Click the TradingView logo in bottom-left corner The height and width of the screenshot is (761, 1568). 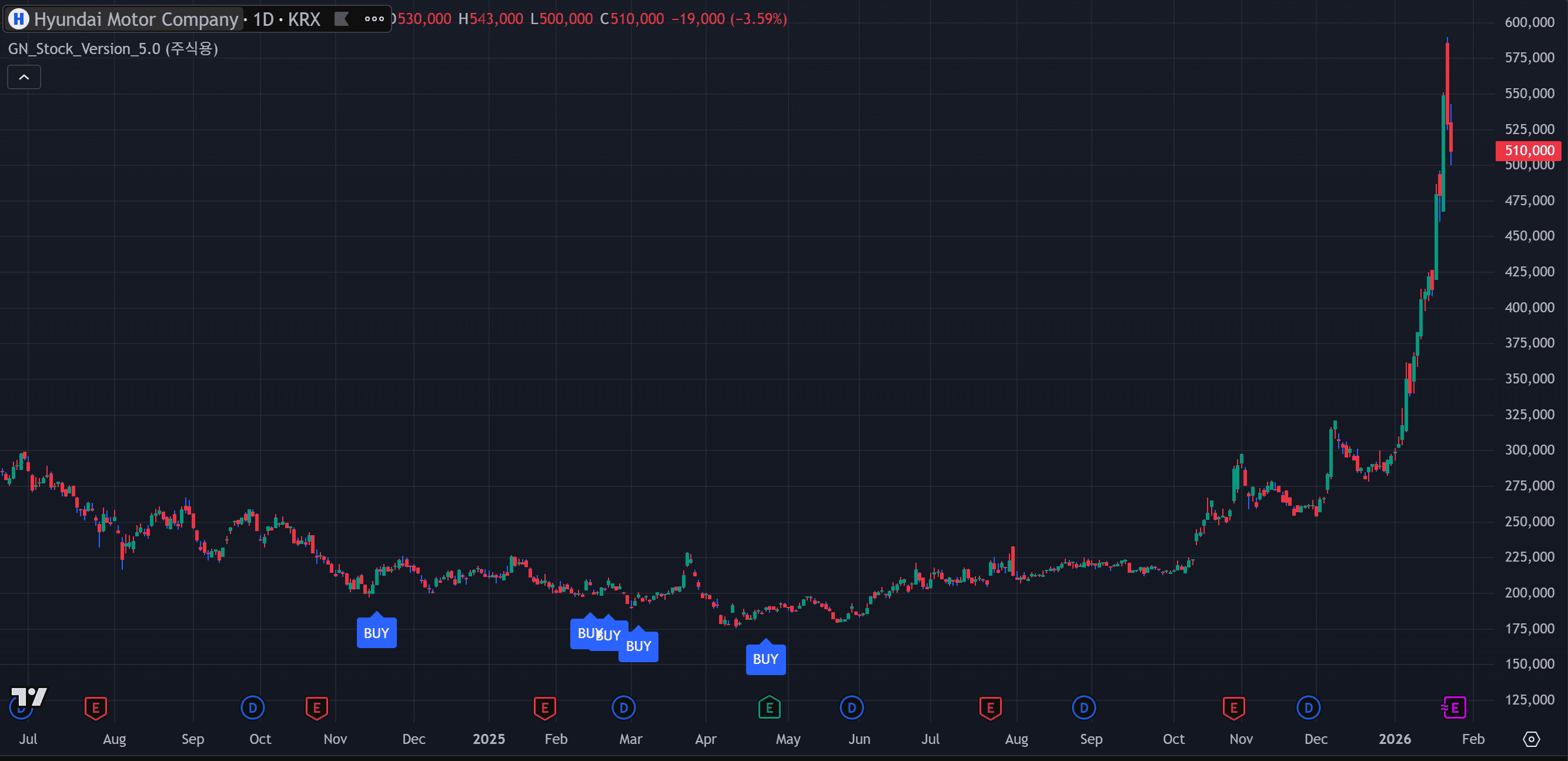(29, 697)
